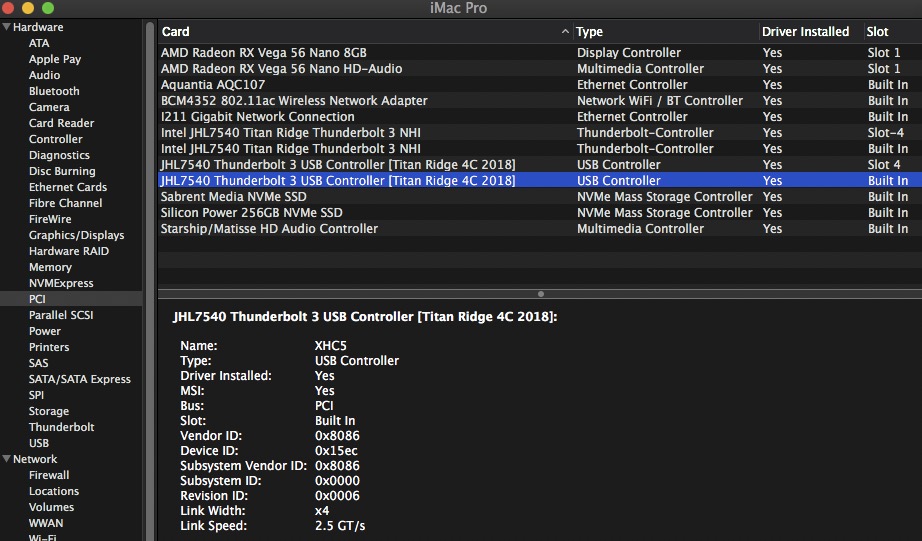This screenshot has height=541, width=922.
Task: Open Ethernet Cards sidebar item
Action: (68, 187)
